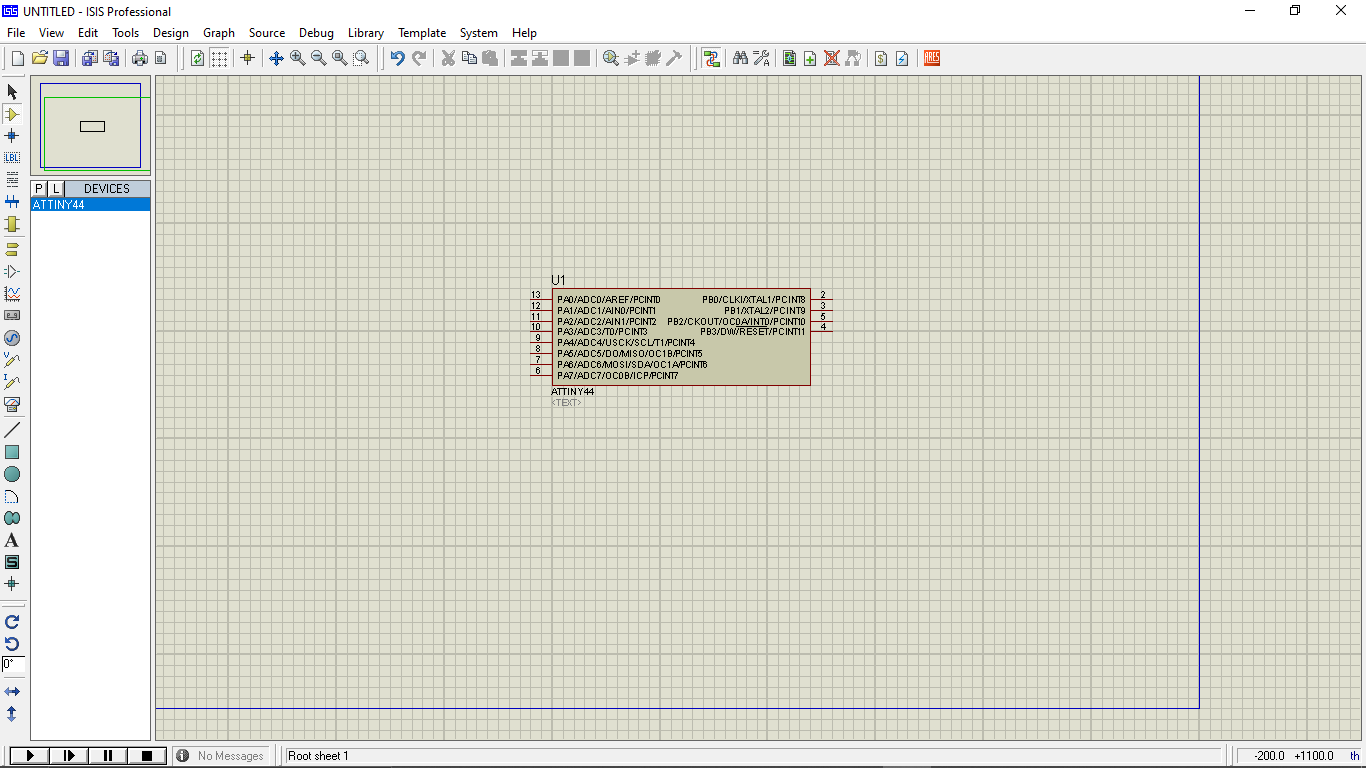Zoom in on schematic
Screen dimensions: 1366x768
297,58
